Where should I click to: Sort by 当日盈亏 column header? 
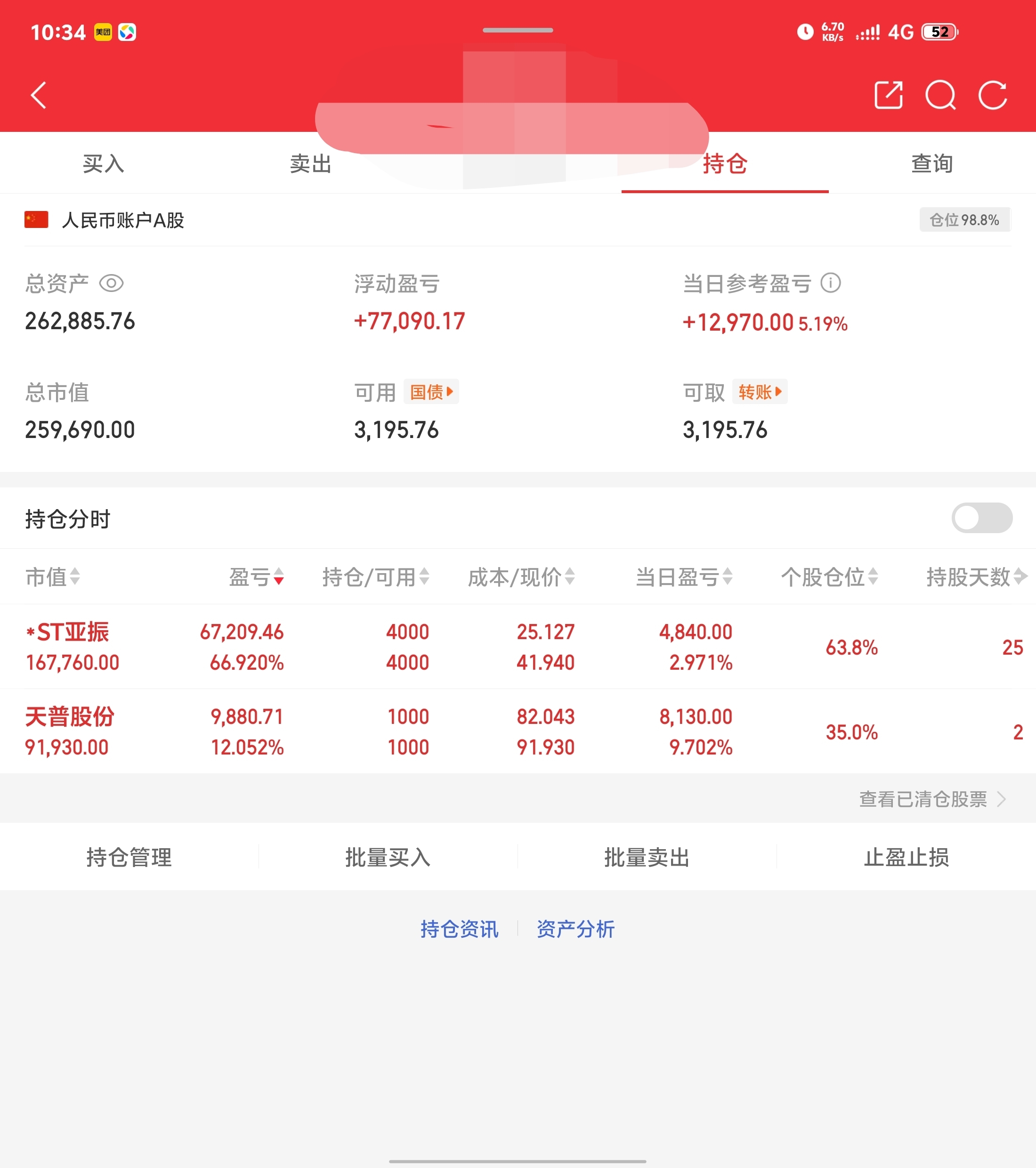[x=683, y=577]
